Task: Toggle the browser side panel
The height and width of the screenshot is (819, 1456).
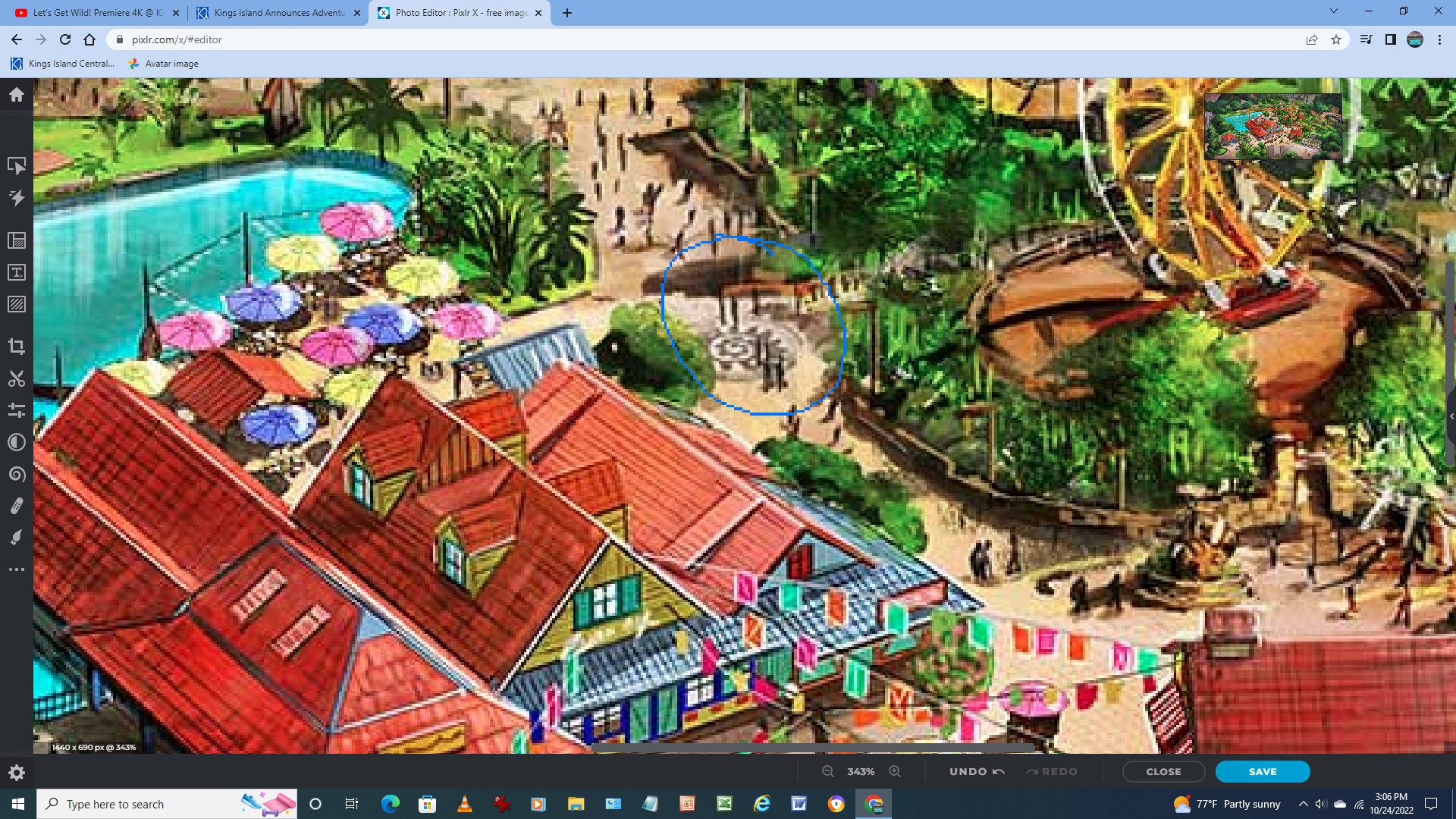Action: pos(1390,39)
